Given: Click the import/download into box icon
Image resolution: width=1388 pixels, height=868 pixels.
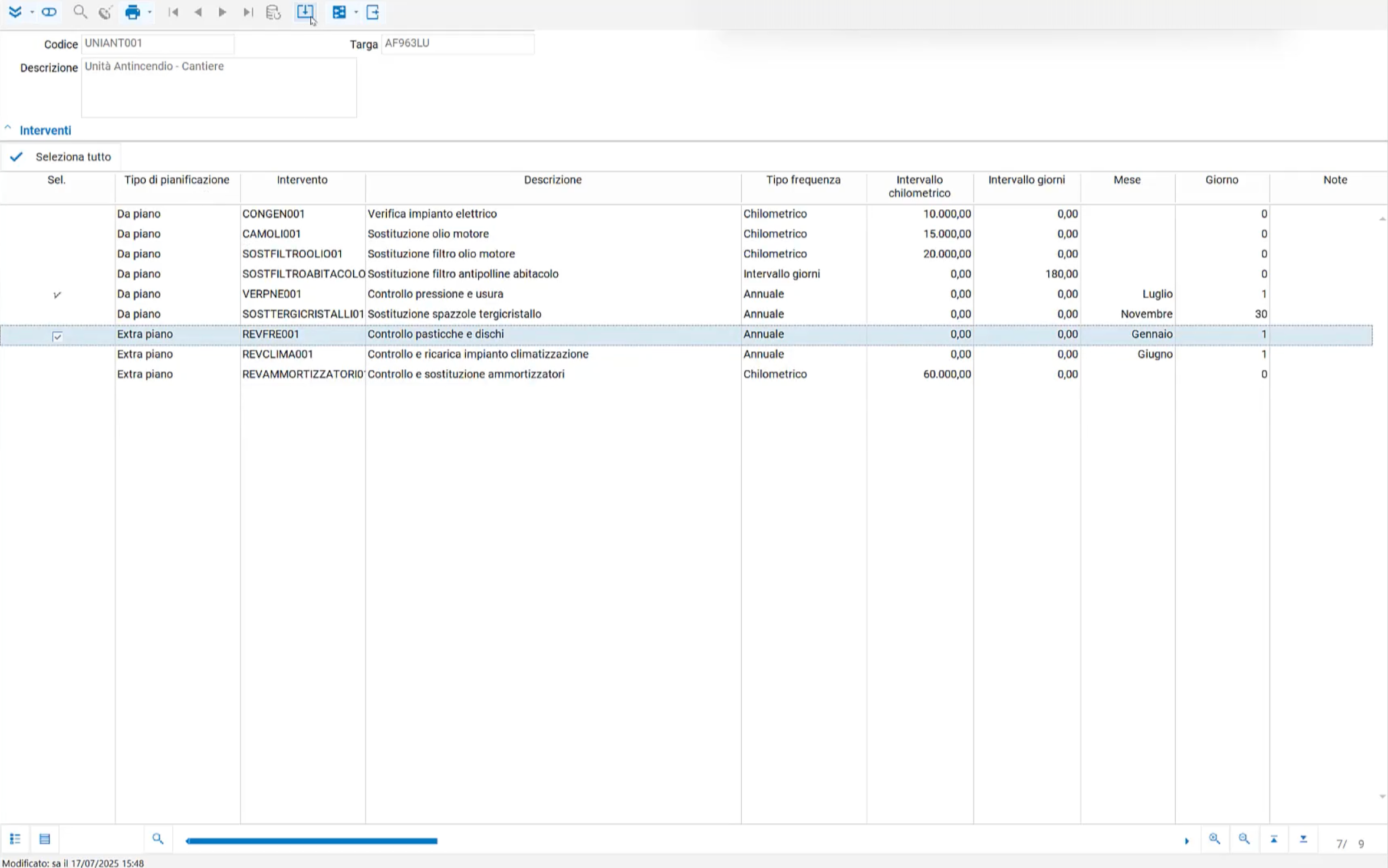Looking at the screenshot, I should [x=305, y=12].
